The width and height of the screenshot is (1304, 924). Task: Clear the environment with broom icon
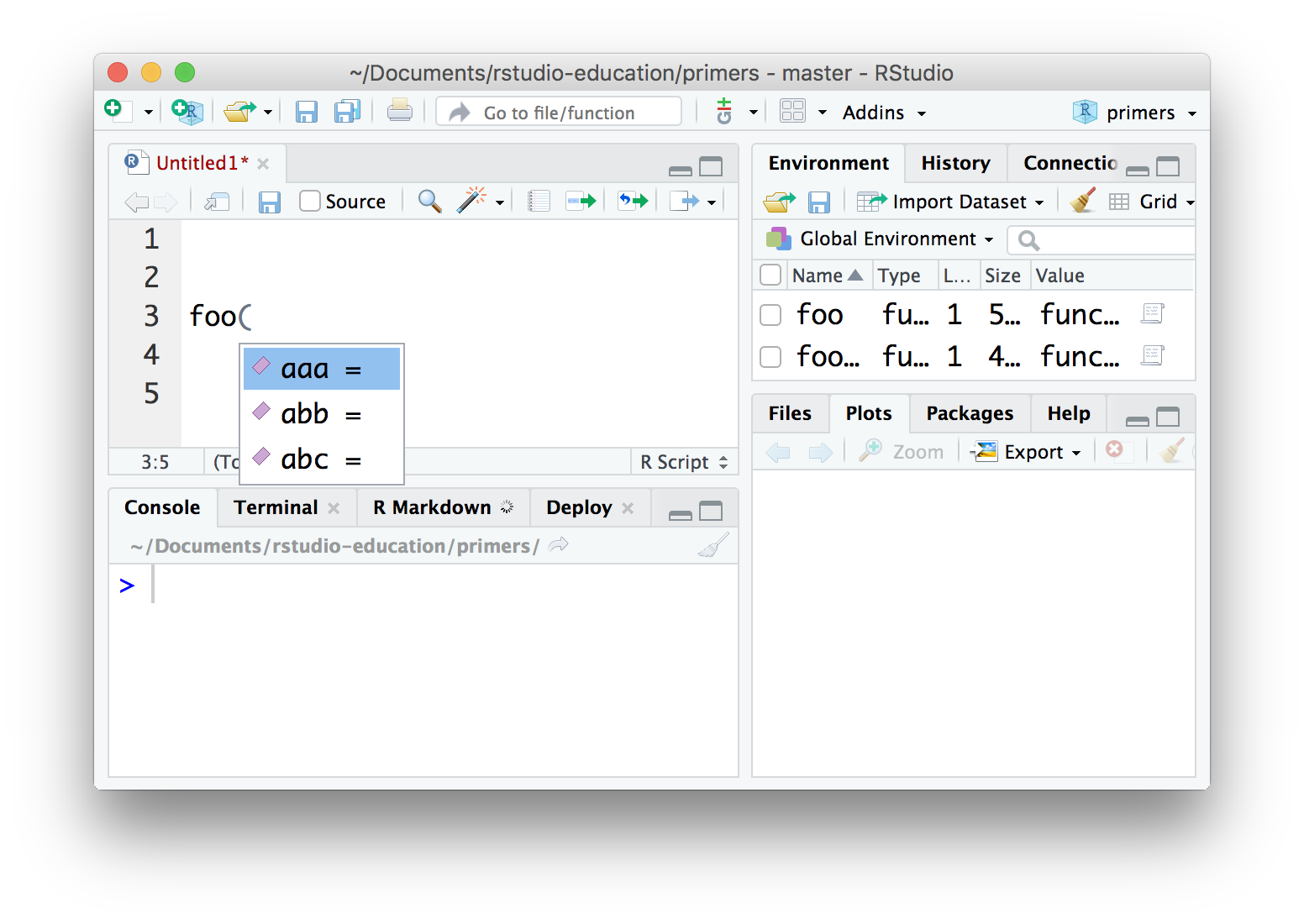1083,202
